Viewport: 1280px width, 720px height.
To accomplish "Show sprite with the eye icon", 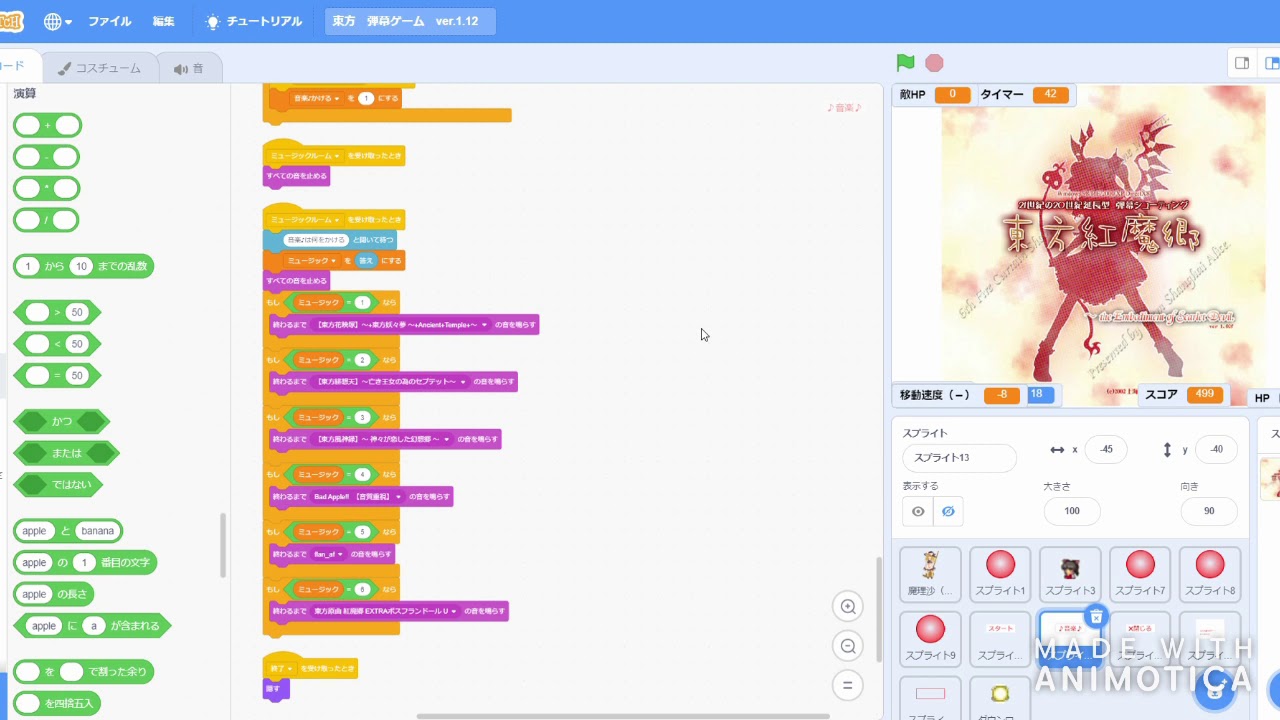I will point(918,511).
